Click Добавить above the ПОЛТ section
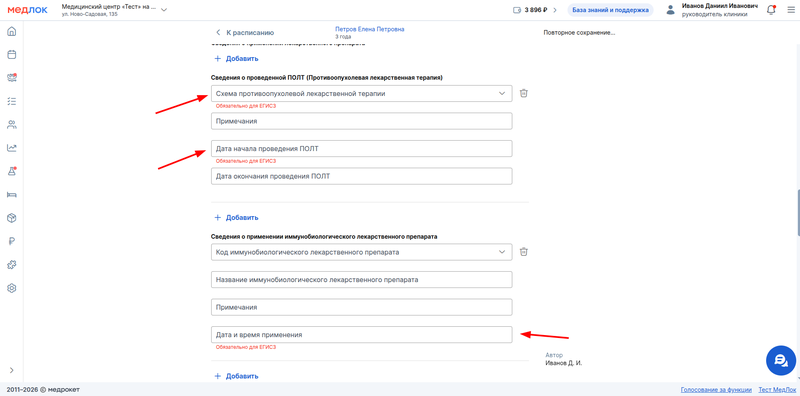The image size is (800, 396). (236, 58)
